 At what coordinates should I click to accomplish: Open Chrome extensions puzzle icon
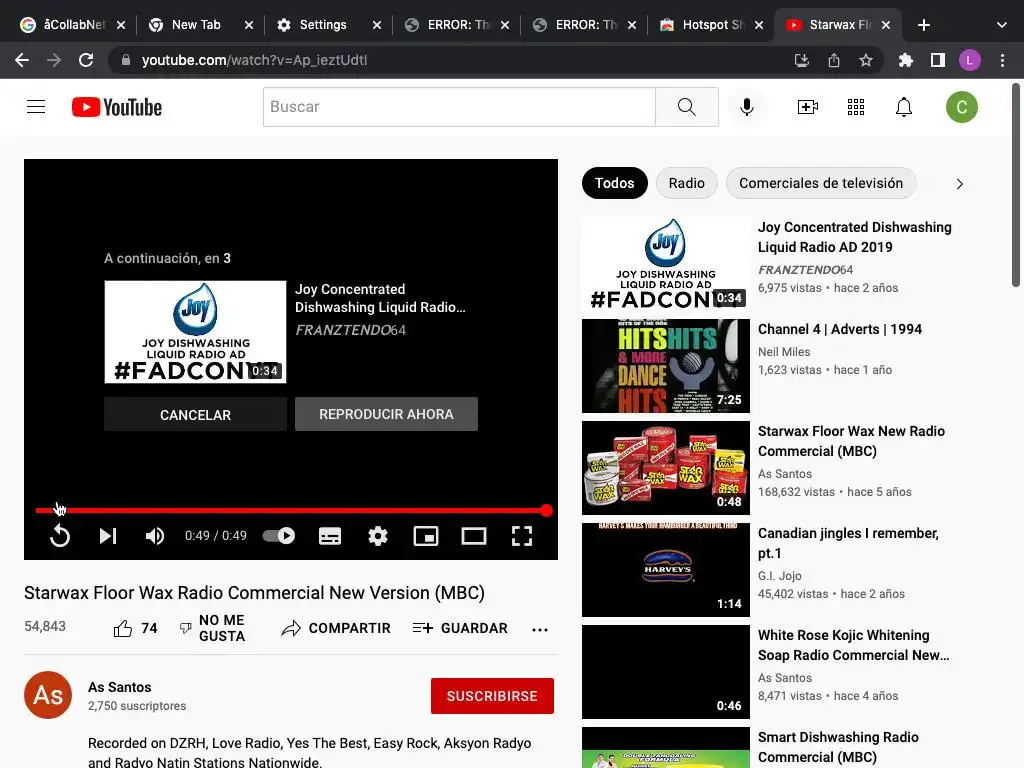click(x=905, y=60)
